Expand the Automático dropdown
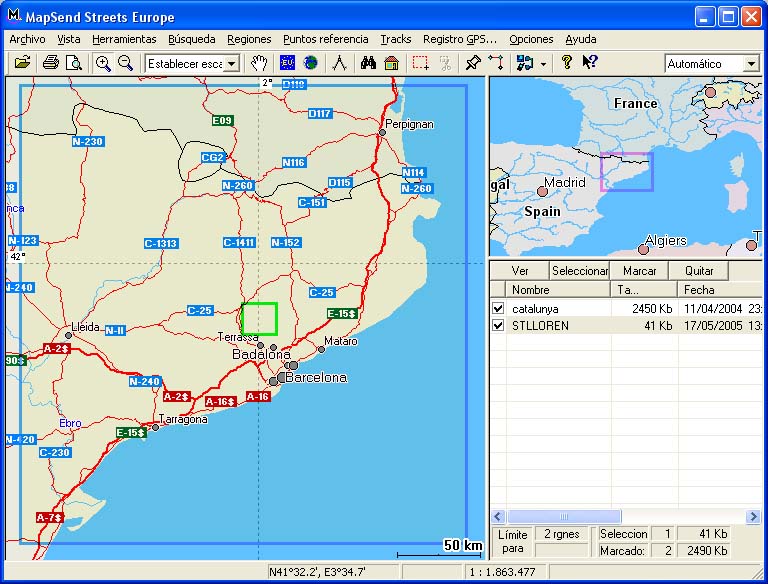 [x=751, y=64]
